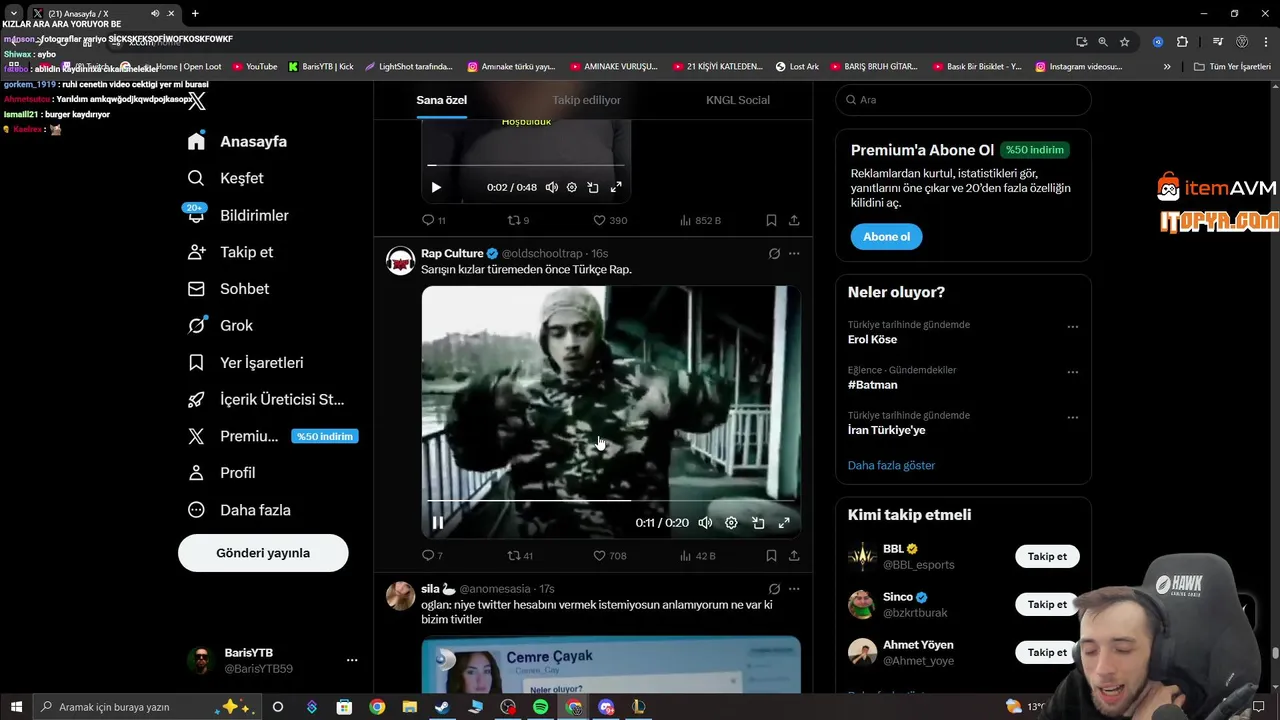Open more options on sila post
Viewport: 1280px width, 720px height.
[794, 589]
